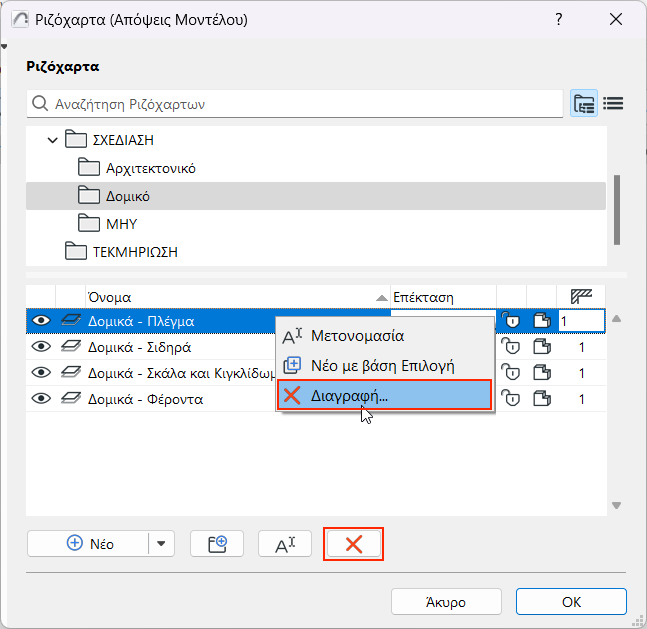The image size is (647, 629).
Task: Toggle eye icon for Δομικά - Φέροντα
Action: pos(41,399)
